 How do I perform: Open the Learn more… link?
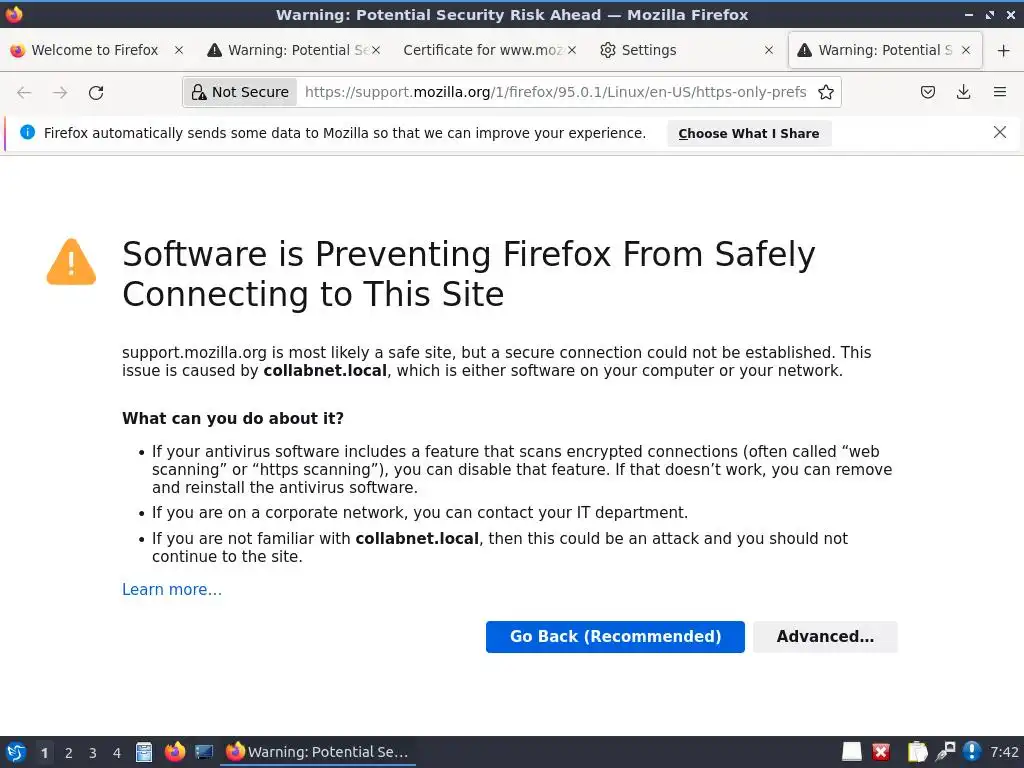click(x=172, y=590)
